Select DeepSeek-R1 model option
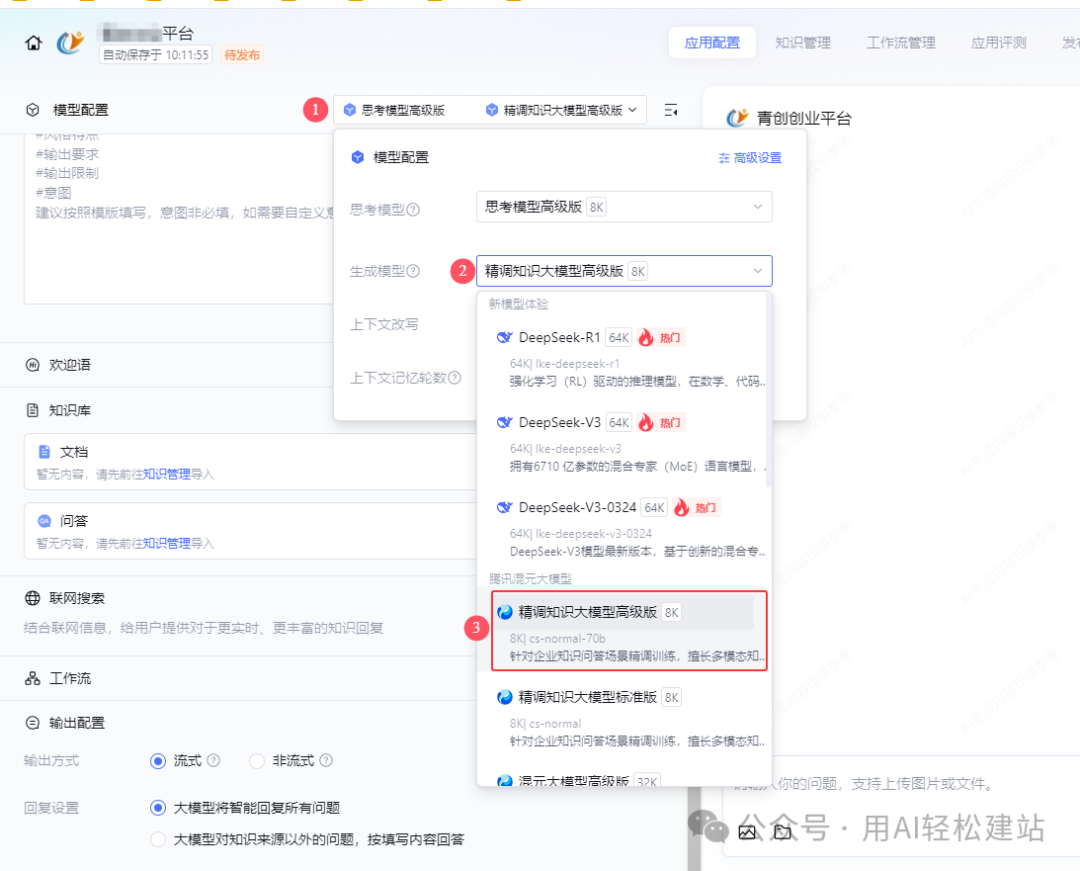Viewport: 1080px width, 871px height. click(x=623, y=359)
